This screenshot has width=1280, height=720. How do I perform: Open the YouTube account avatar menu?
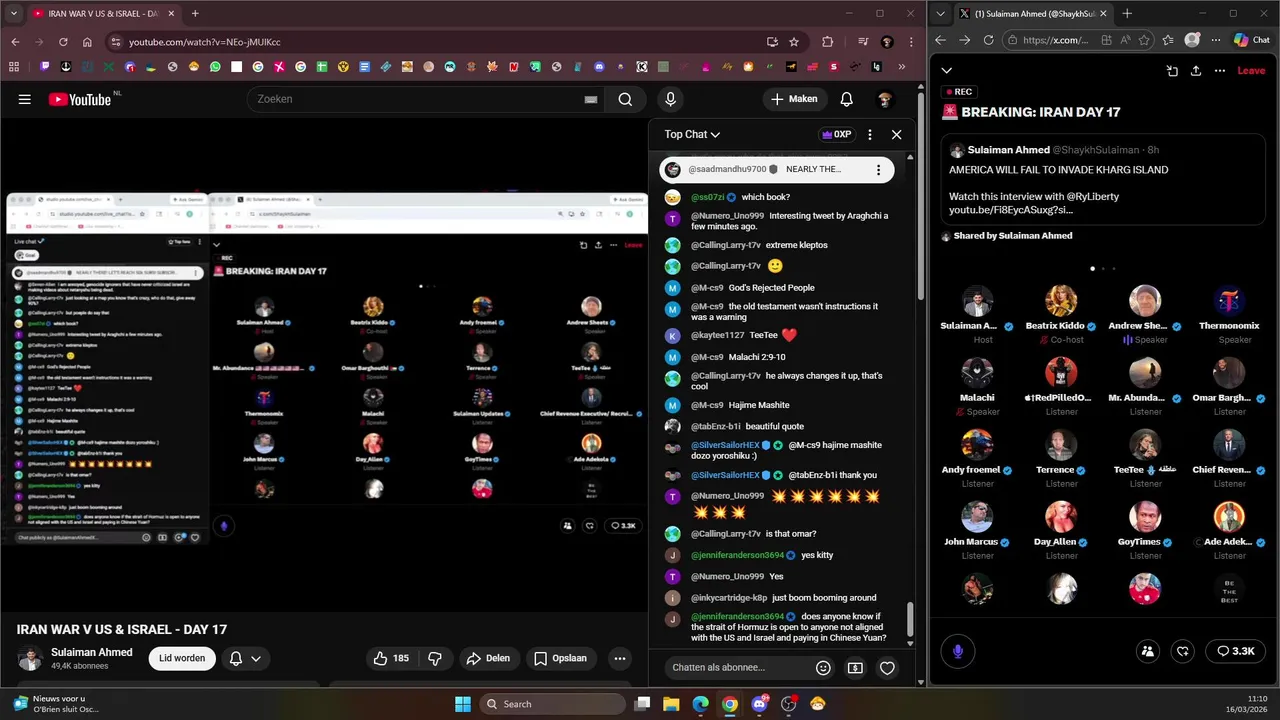click(x=884, y=99)
